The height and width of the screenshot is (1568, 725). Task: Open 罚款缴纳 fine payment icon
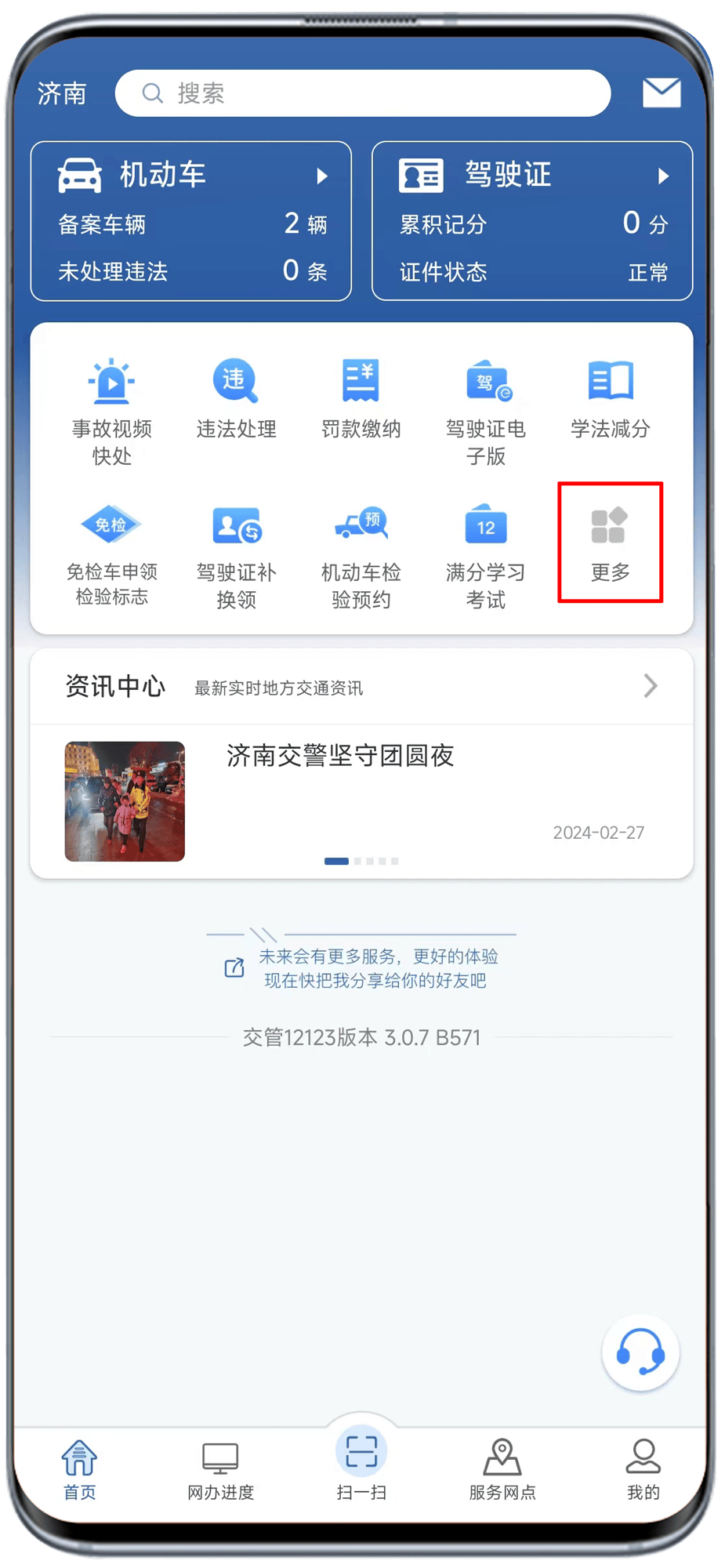tap(361, 381)
